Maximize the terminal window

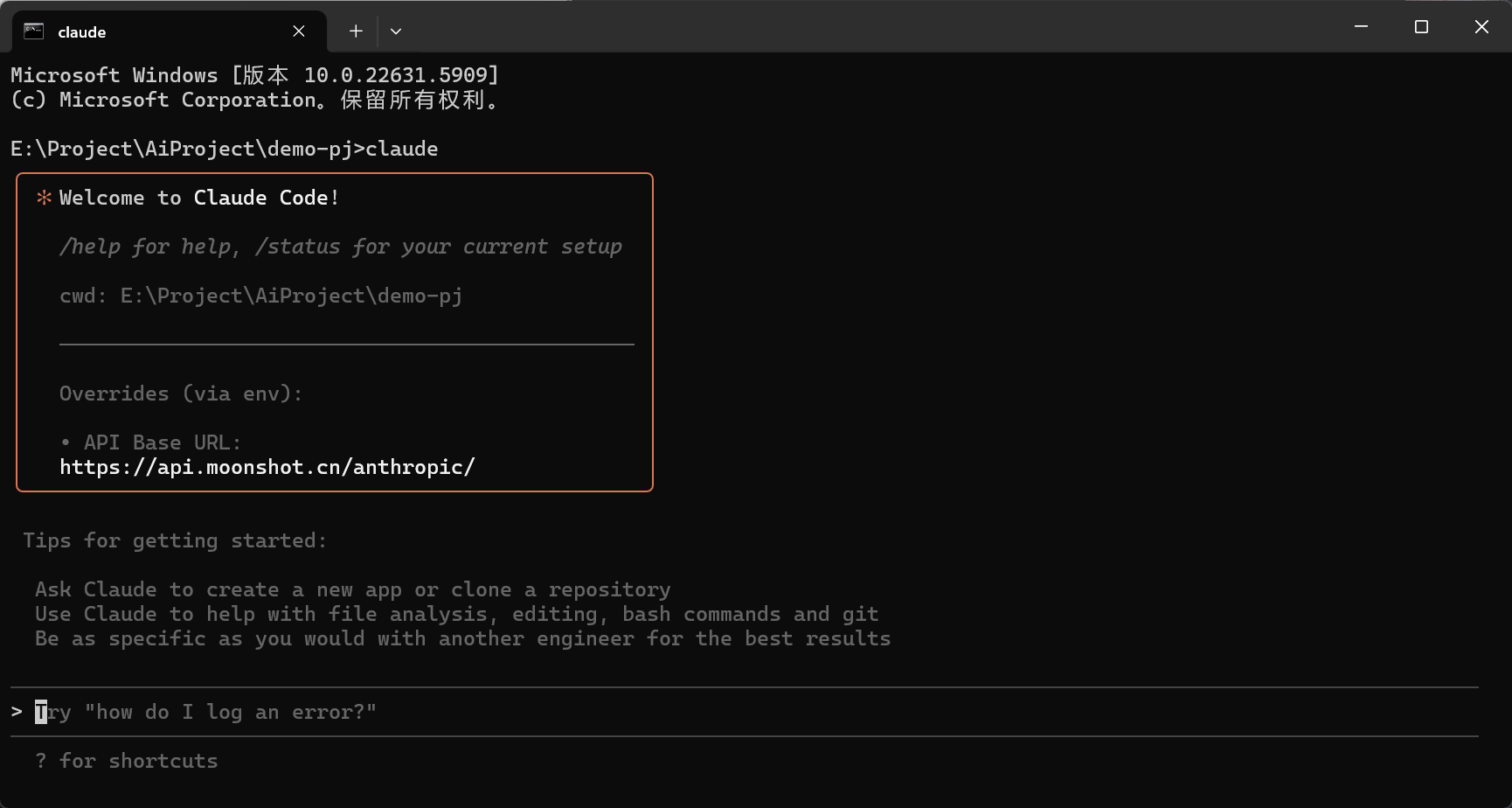point(1421,27)
